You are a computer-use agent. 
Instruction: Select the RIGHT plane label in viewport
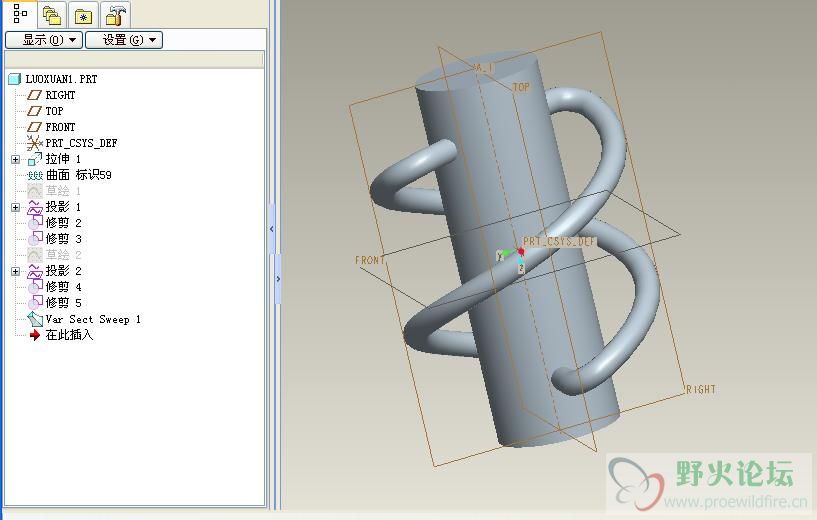coord(701,389)
